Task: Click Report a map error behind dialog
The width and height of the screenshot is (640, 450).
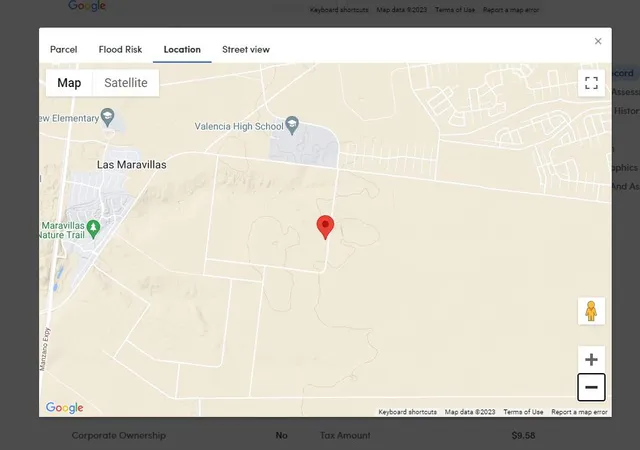Action: click(x=511, y=10)
